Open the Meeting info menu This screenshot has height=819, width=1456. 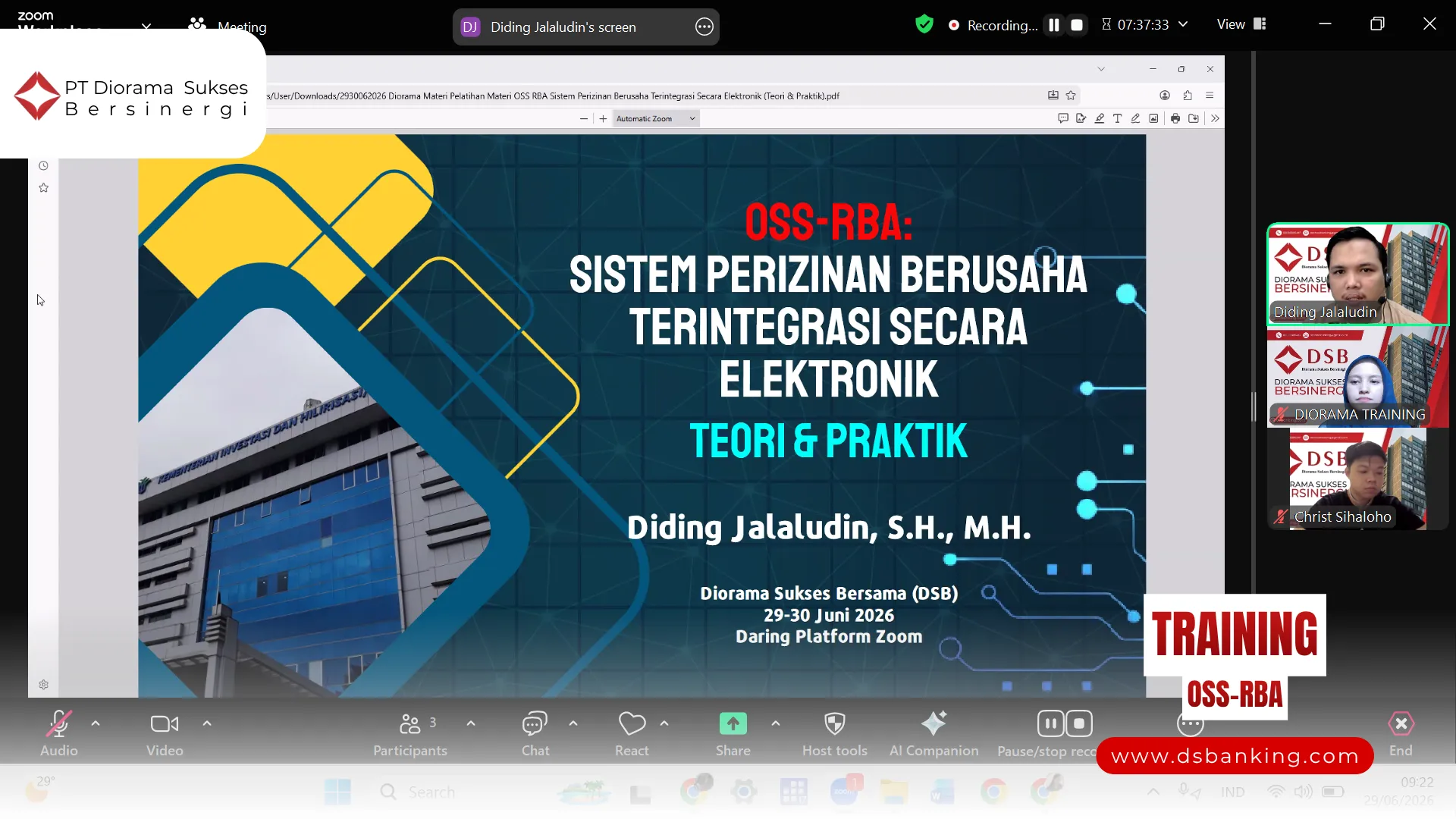227,26
